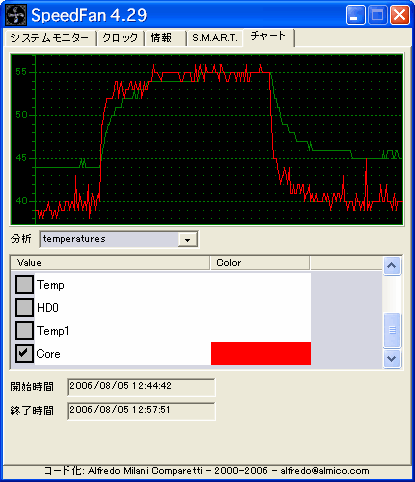This screenshot has width=415, height=482.
Task: Click the 終了時間 end time field
Action: (141, 411)
